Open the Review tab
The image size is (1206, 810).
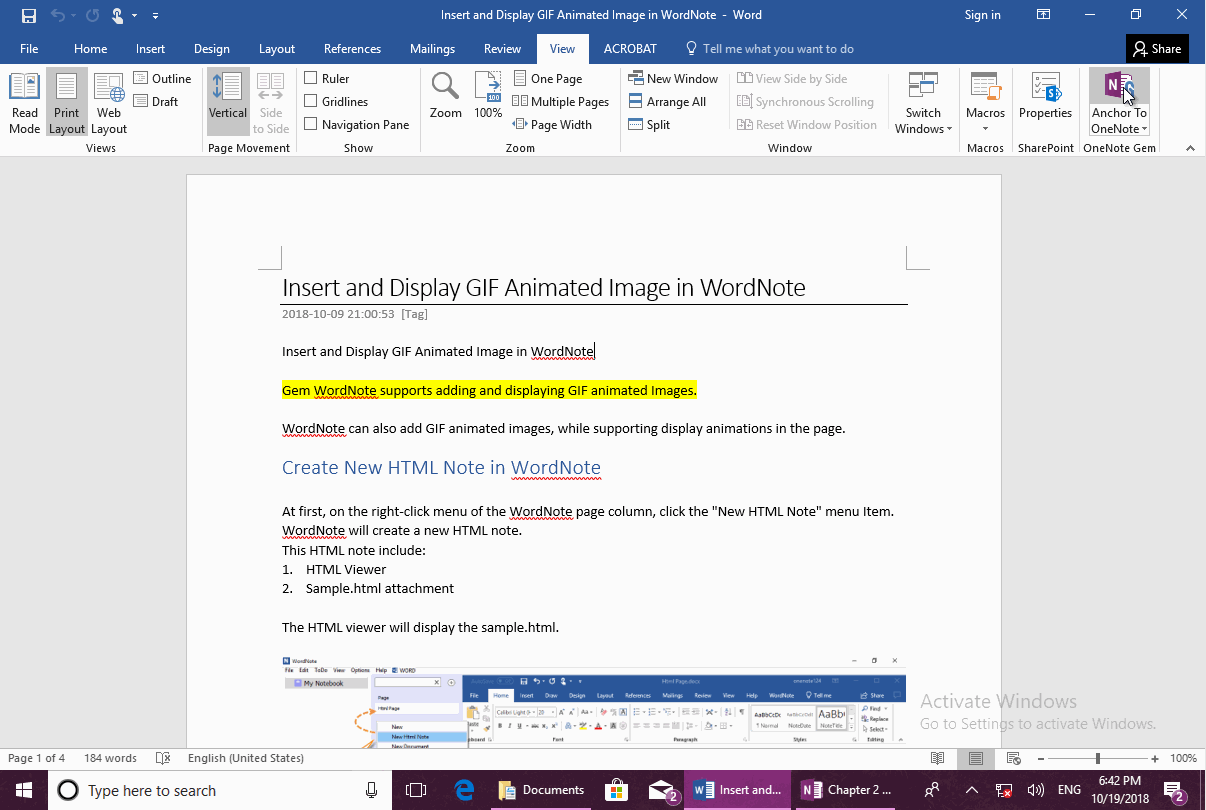[x=502, y=49]
